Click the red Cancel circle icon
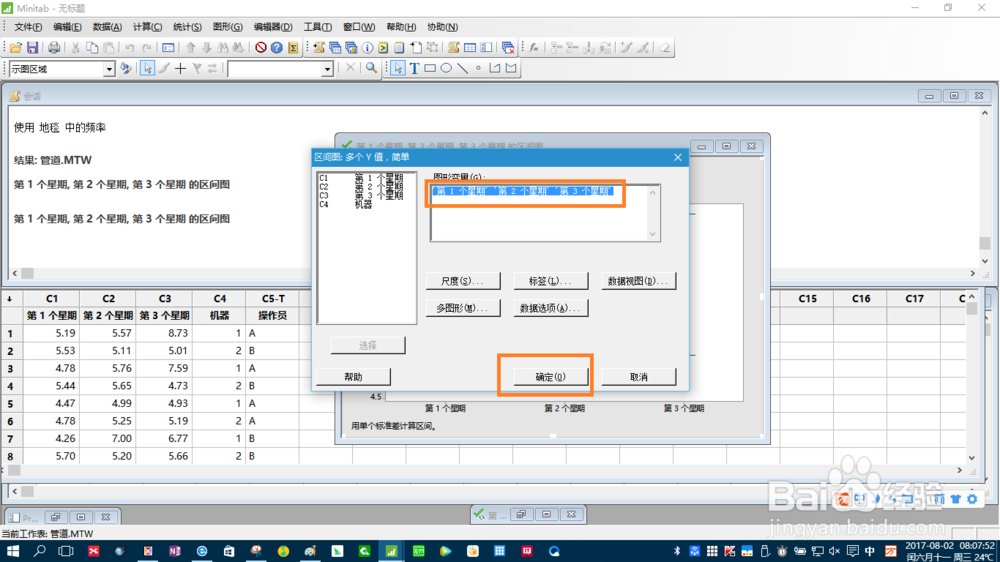 [x=260, y=48]
